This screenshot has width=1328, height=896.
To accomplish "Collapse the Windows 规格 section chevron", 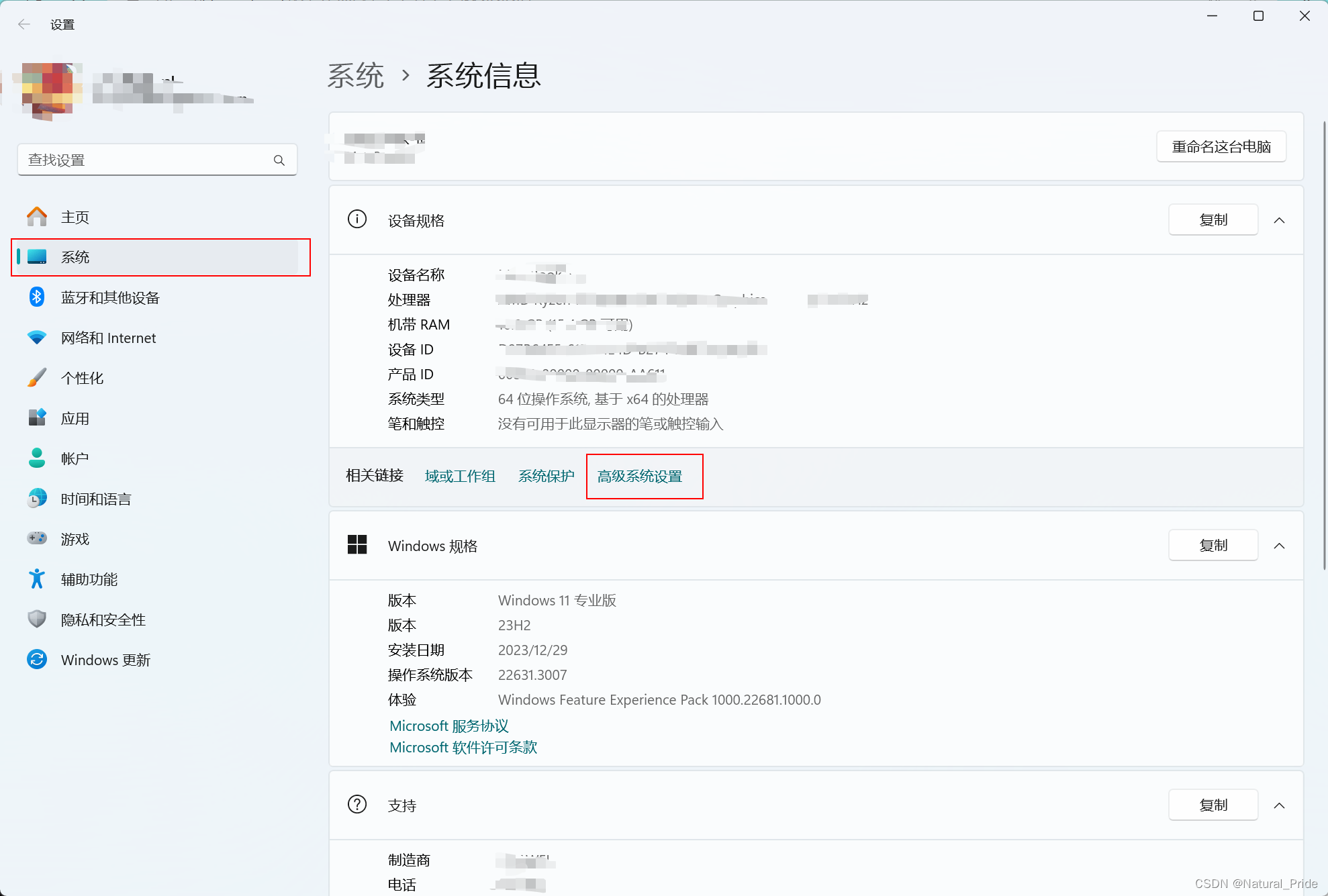I will click(x=1279, y=546).
